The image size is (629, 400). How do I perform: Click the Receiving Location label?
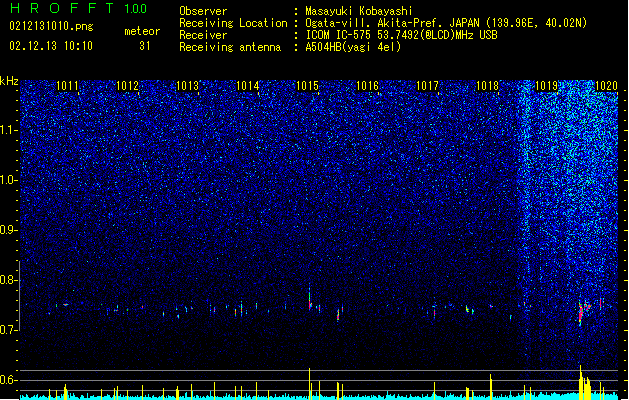click(233, 23)
